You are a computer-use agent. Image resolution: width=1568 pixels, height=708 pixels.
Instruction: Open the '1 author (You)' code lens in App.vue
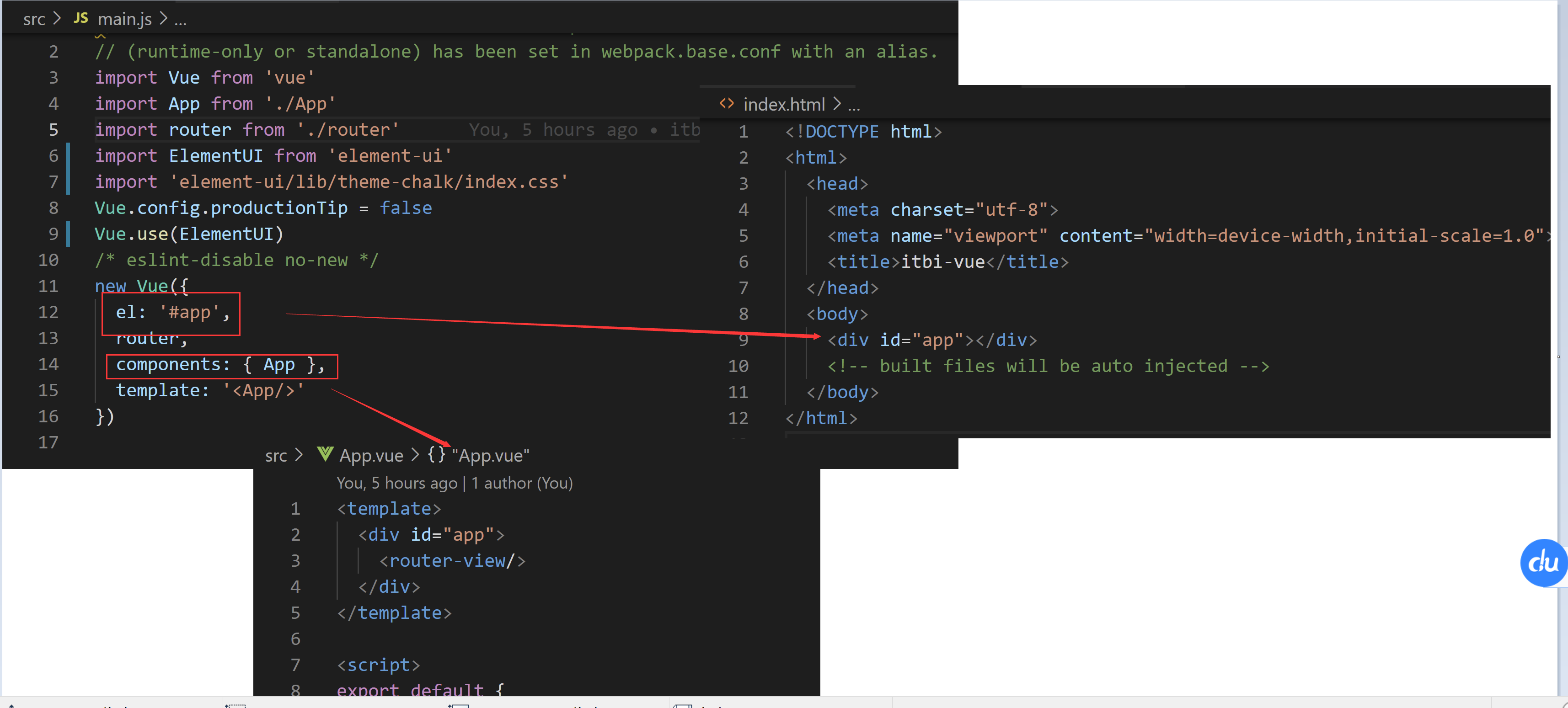click(522, 483)
